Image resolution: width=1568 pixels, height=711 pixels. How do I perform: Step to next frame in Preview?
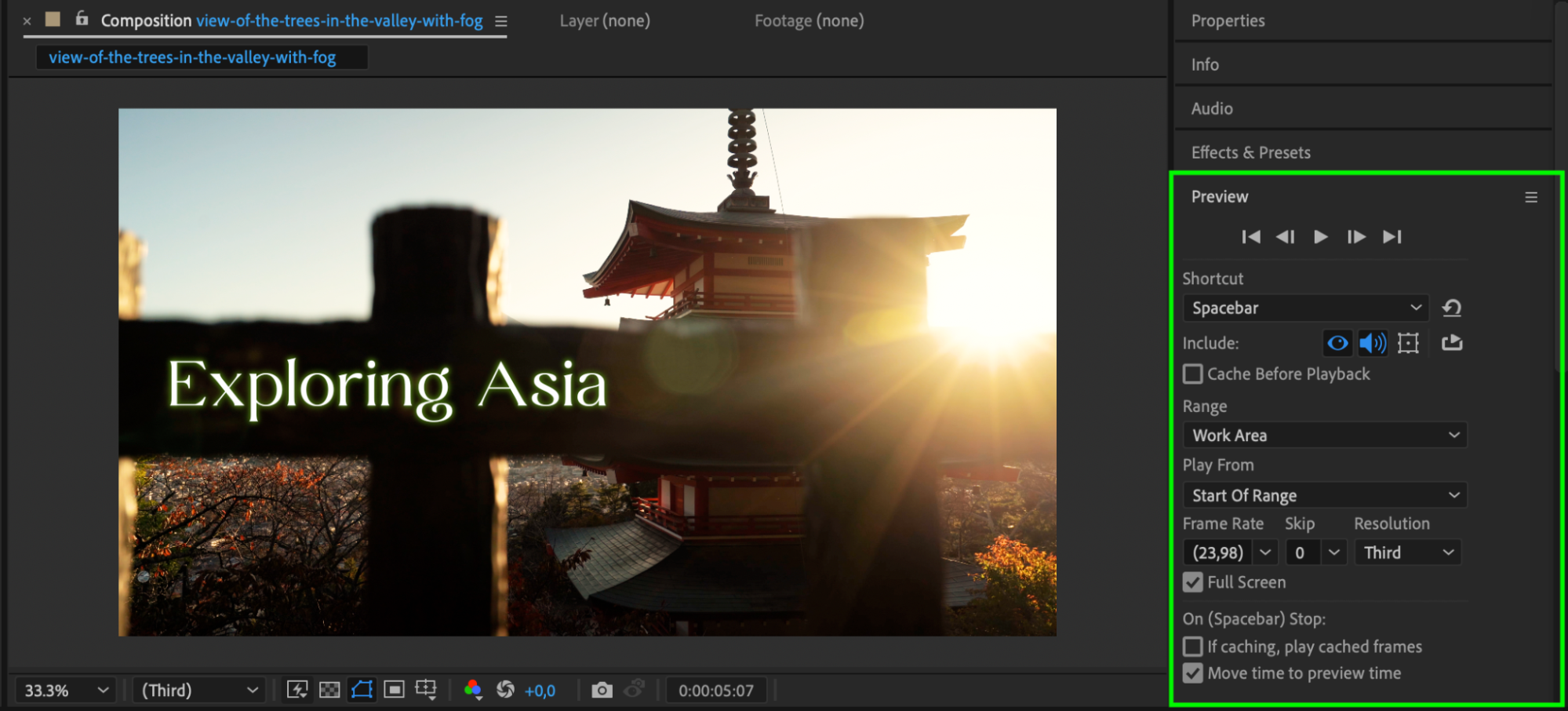[1356, 237]
